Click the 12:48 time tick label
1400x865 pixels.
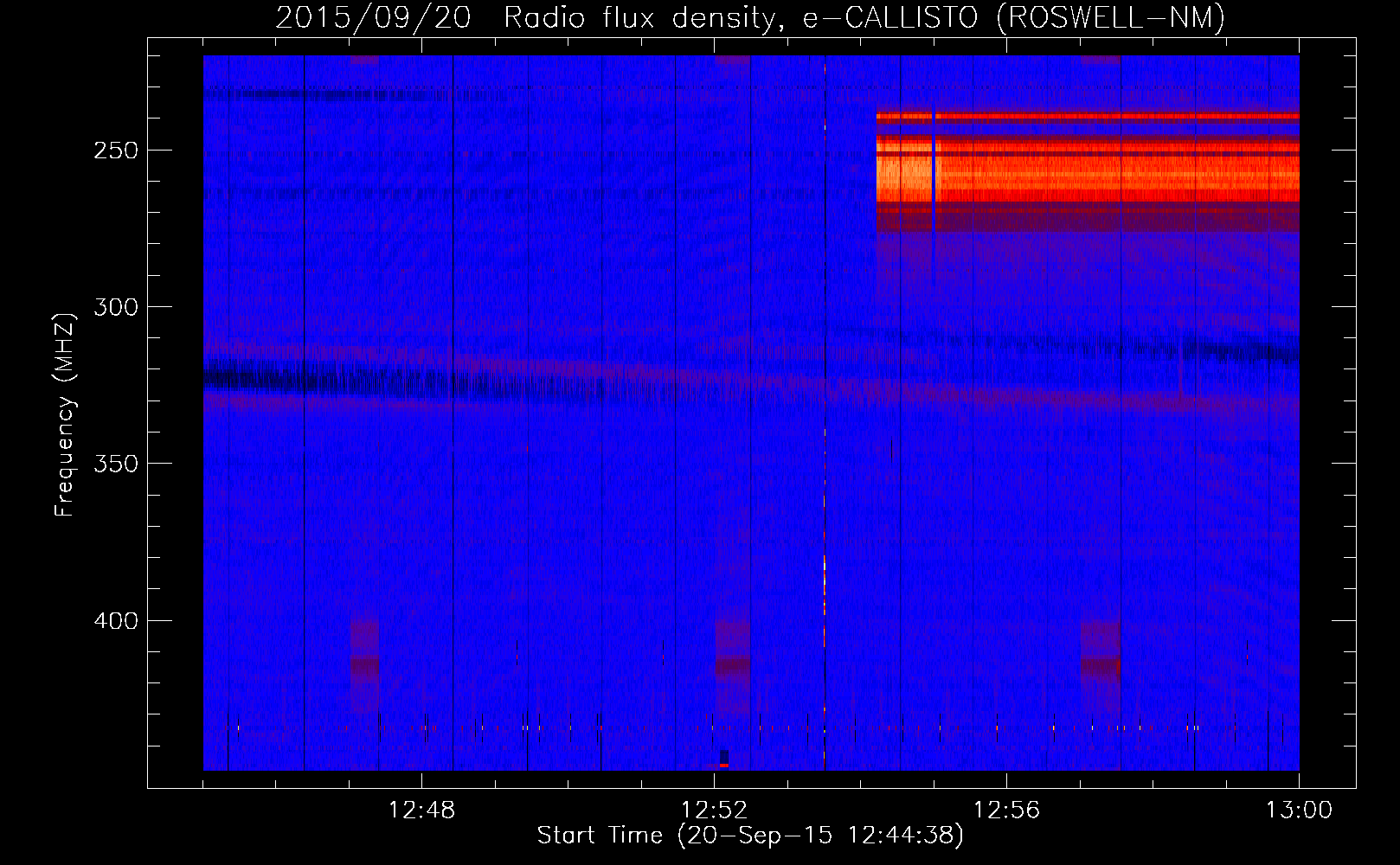tap(421, 811)
